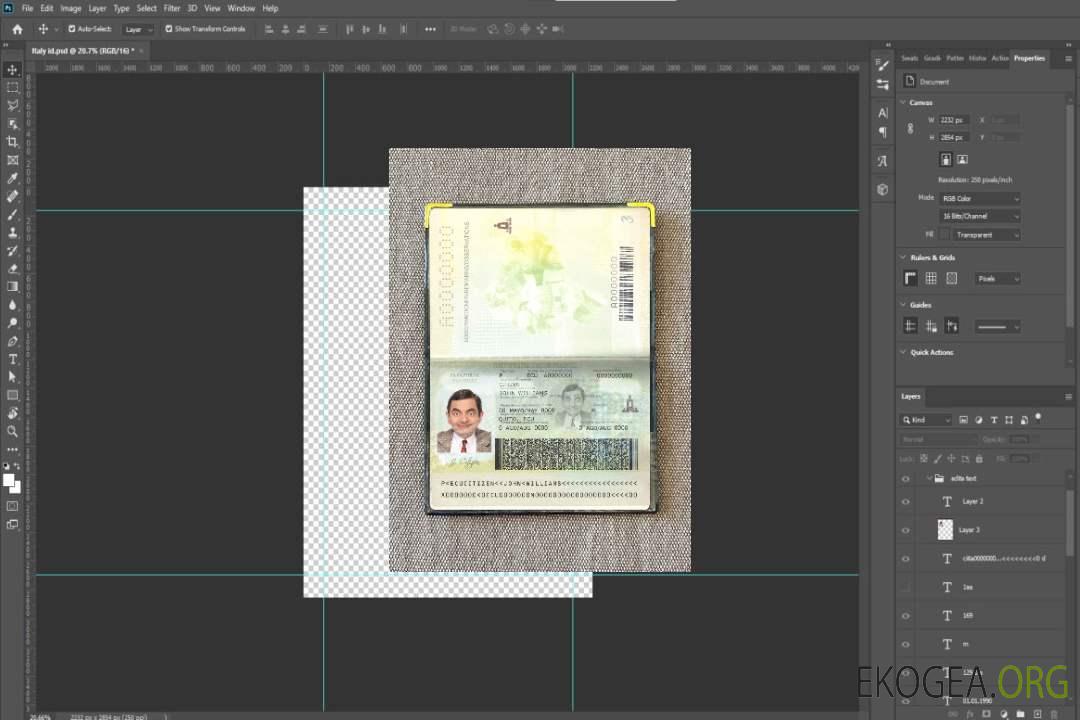Click the Home icon in options bar

coord(17,29)
